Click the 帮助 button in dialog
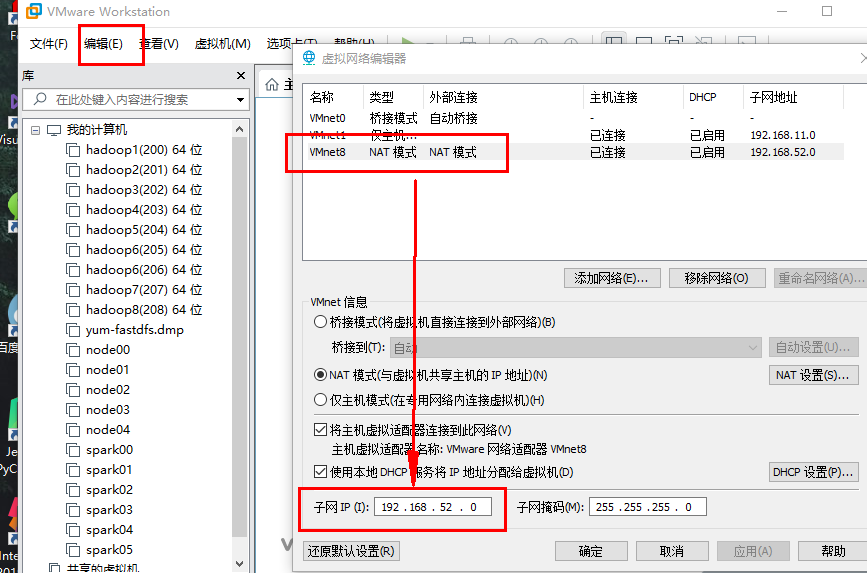867x573 pixels. pos(833,551)
